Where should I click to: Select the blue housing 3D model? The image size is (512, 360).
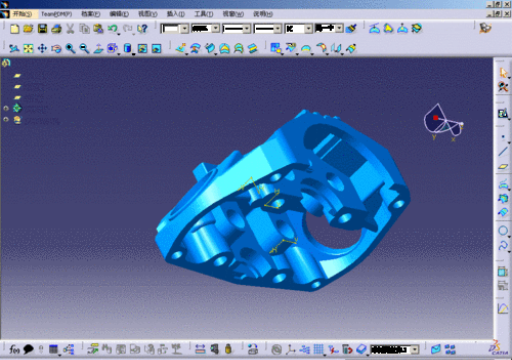(x=283, y=202)
